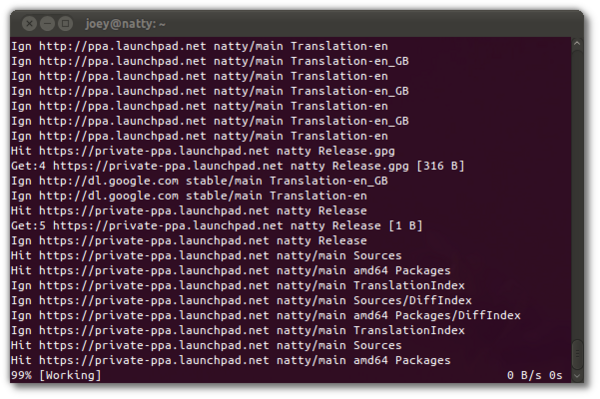Click the scrollbar down arrow
The image size is (600, 399).
click(577, 376)
